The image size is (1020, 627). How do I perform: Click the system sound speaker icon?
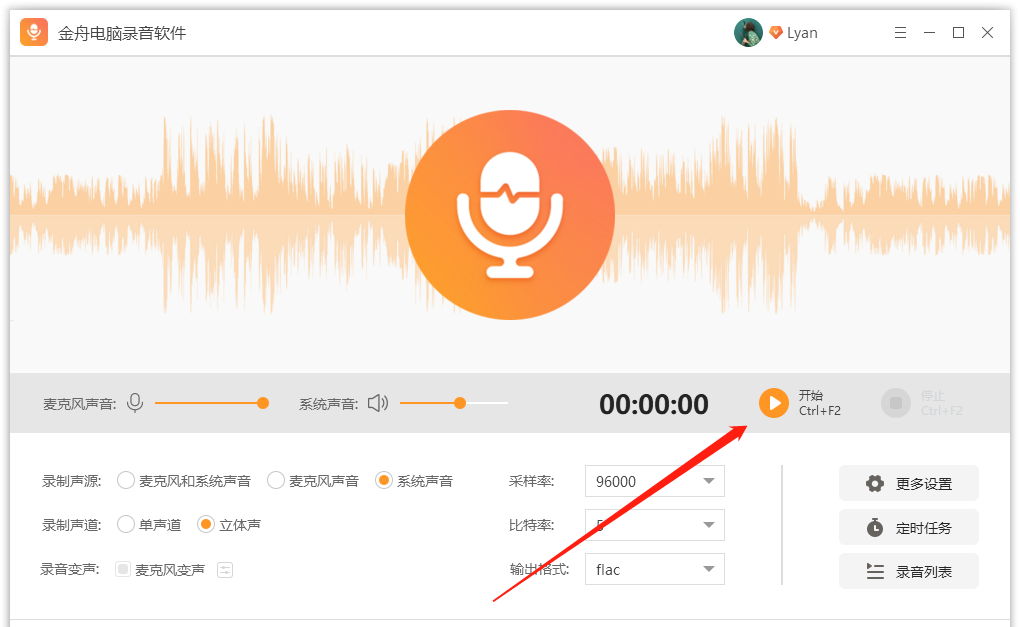[x=380, y=403]
